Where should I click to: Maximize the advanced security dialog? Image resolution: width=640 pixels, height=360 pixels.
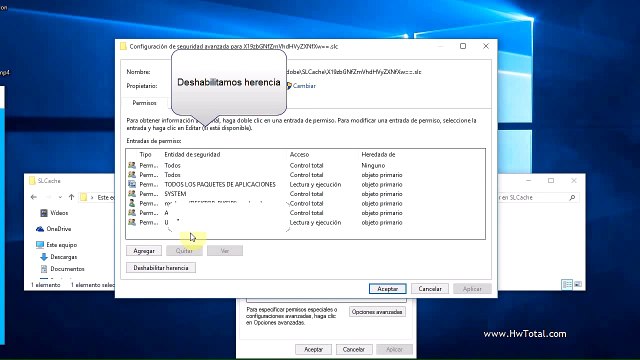(463, 46)
